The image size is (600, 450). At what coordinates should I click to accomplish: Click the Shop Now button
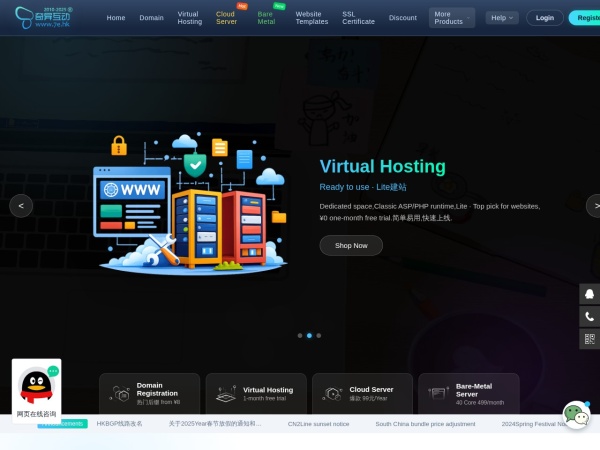[x=351, y=245]
